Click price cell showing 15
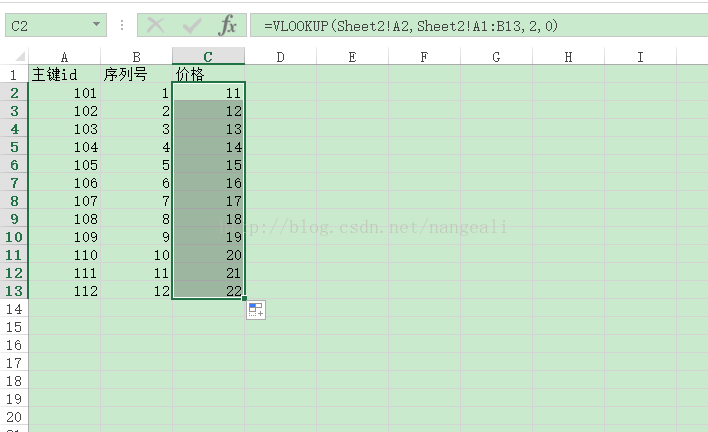This screenshot has width=708, height=432. tap(208, 165)
